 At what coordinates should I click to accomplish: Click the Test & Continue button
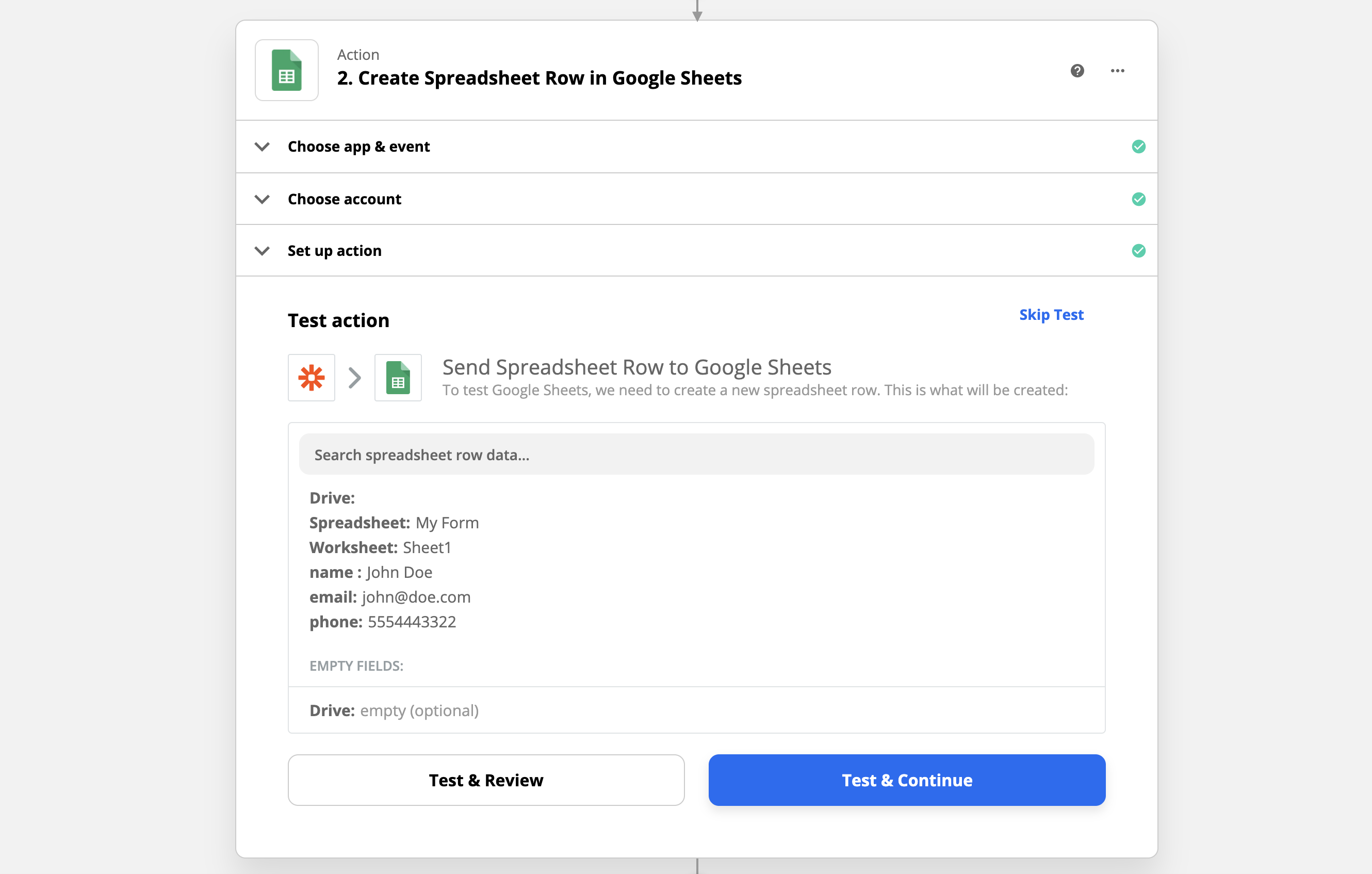tap(907, 780)
